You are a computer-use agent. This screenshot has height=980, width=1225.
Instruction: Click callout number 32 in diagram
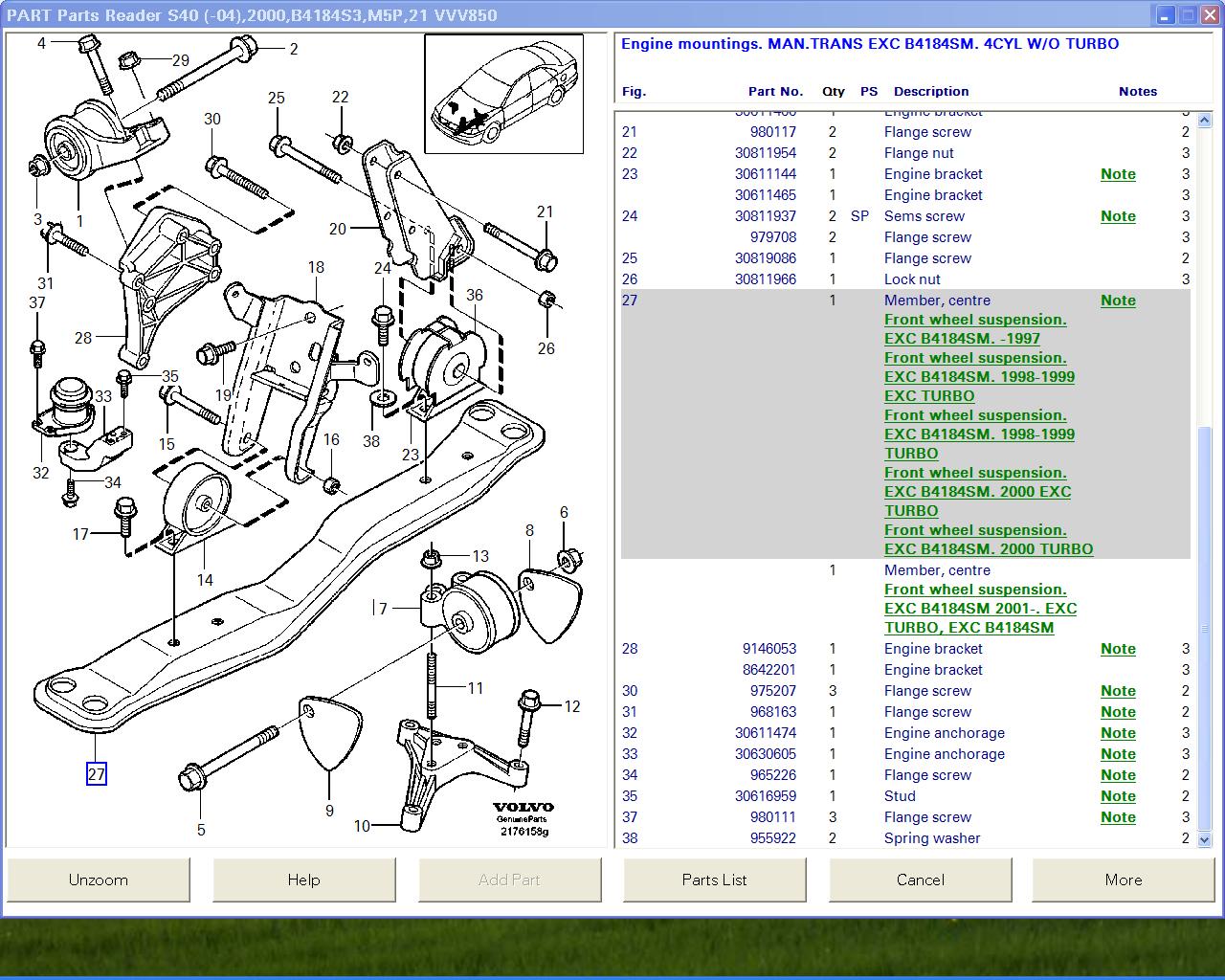click(40, 473)
